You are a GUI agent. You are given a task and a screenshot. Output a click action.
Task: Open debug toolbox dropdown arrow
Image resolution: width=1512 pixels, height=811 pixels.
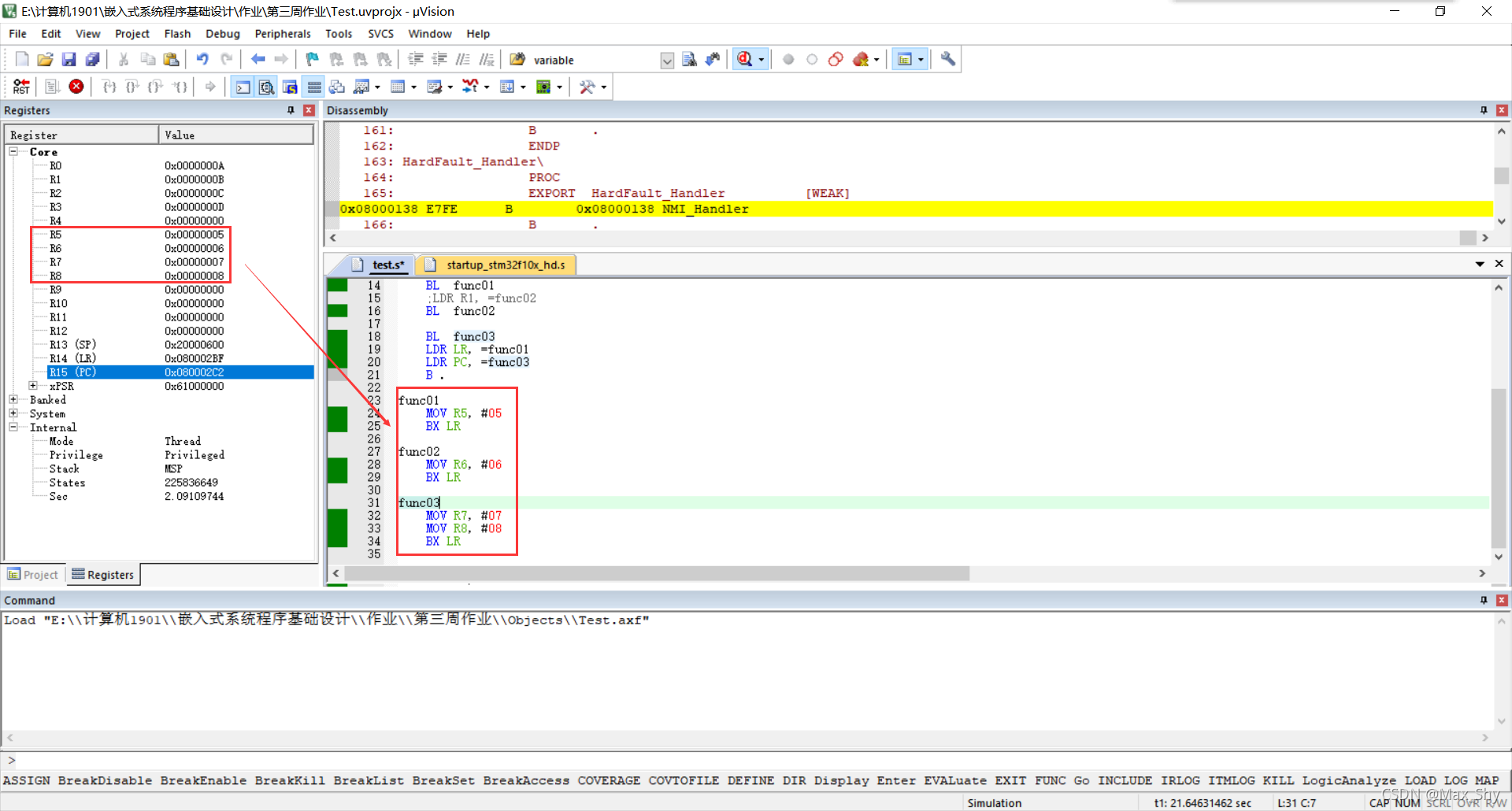(x=604, y=87)
